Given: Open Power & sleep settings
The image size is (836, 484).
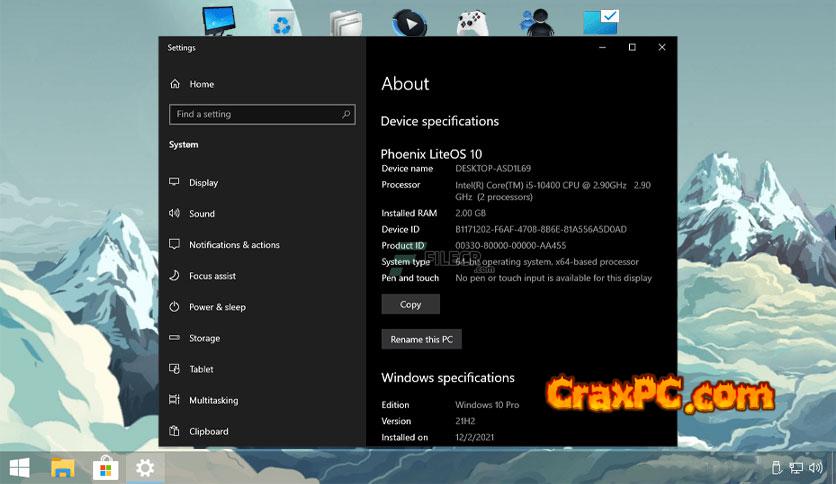Looking at the screenshot, I should [x=217, y=307].
